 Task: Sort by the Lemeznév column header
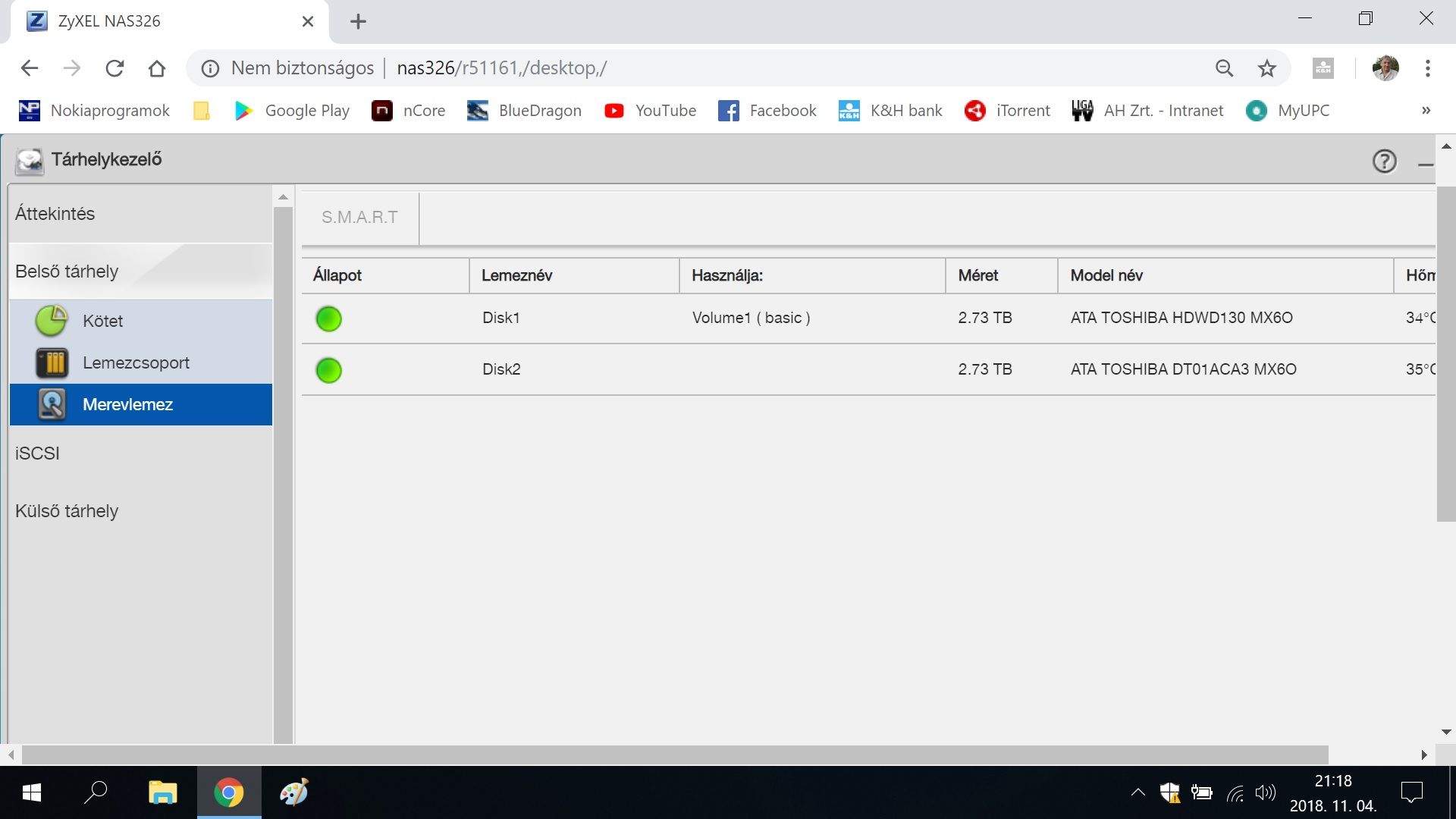click(574, 275)
